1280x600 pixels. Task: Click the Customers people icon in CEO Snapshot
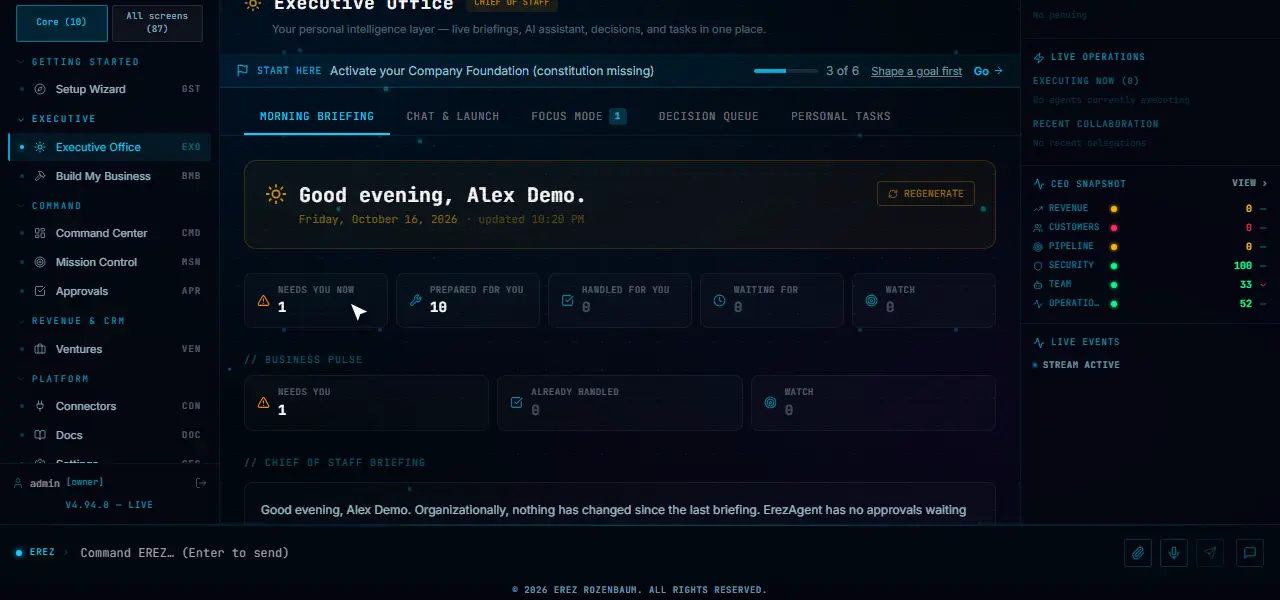1038,227
